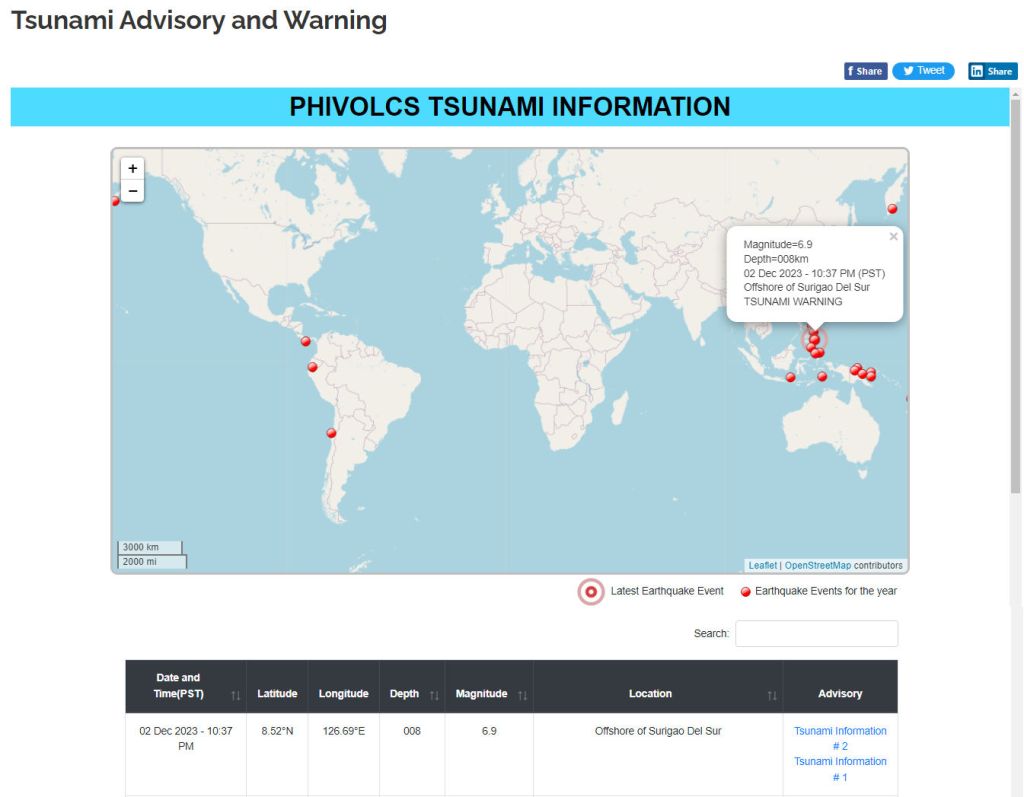Open the Leaflet attribution link
This screenshot has height=797, width=1024.
tap(762, 566)
